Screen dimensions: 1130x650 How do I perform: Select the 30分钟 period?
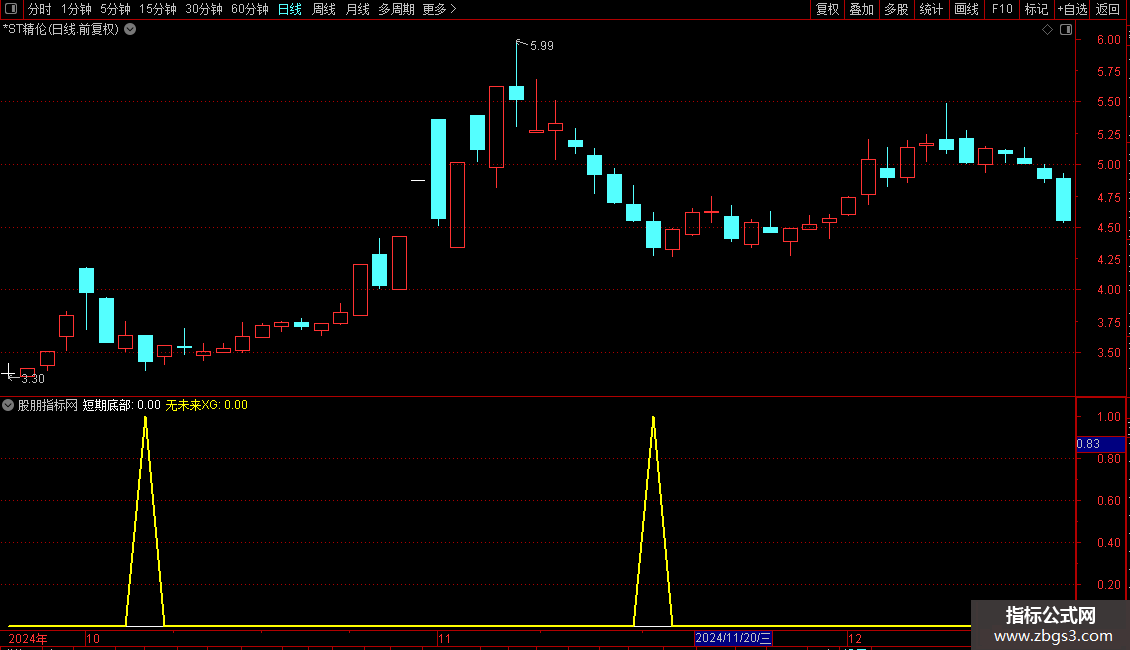(204, 9)
